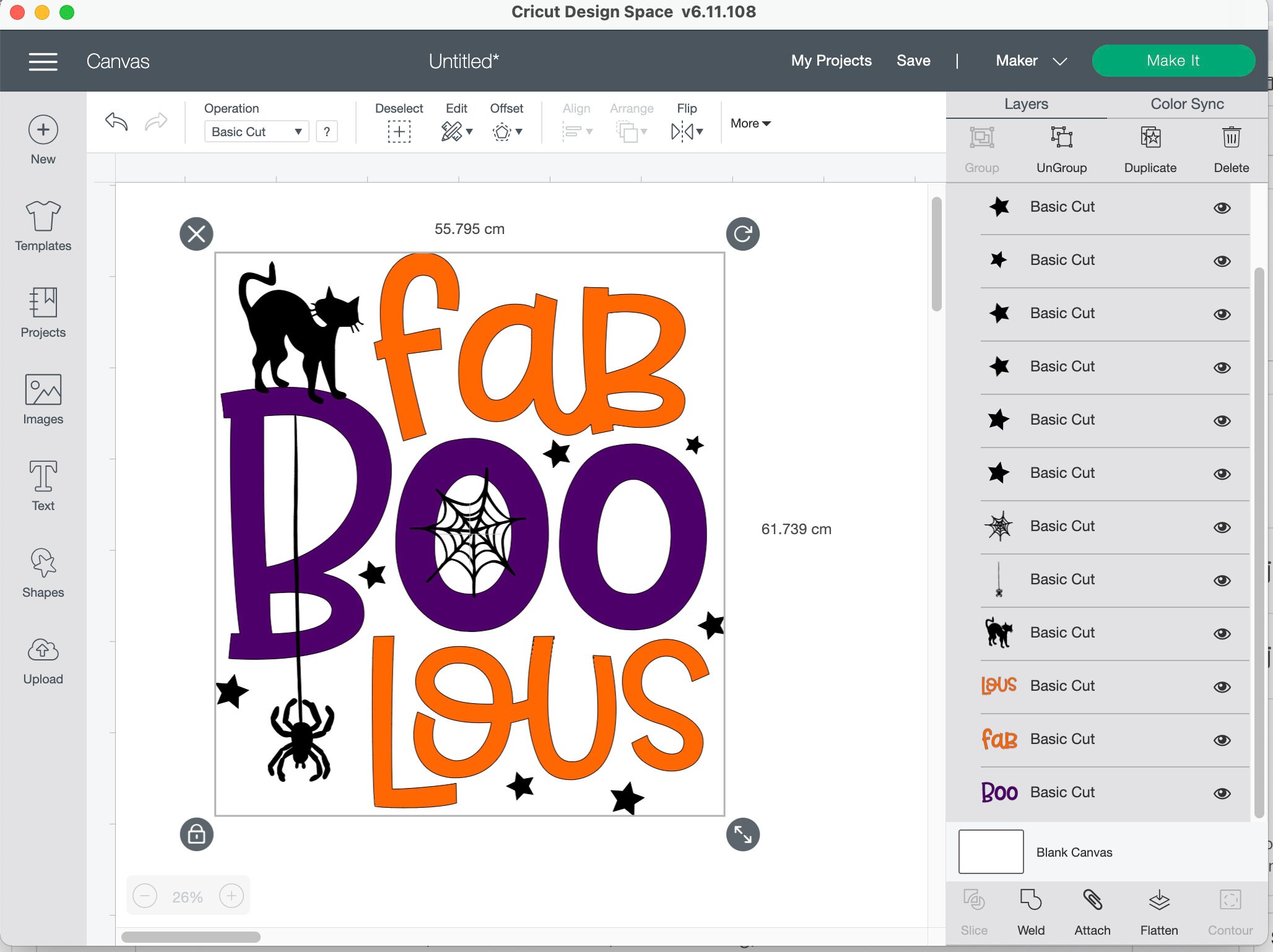1273x952 pixels.
Task: Open the Operation dropdown set to Basic Cut
Action: point(256,131)
